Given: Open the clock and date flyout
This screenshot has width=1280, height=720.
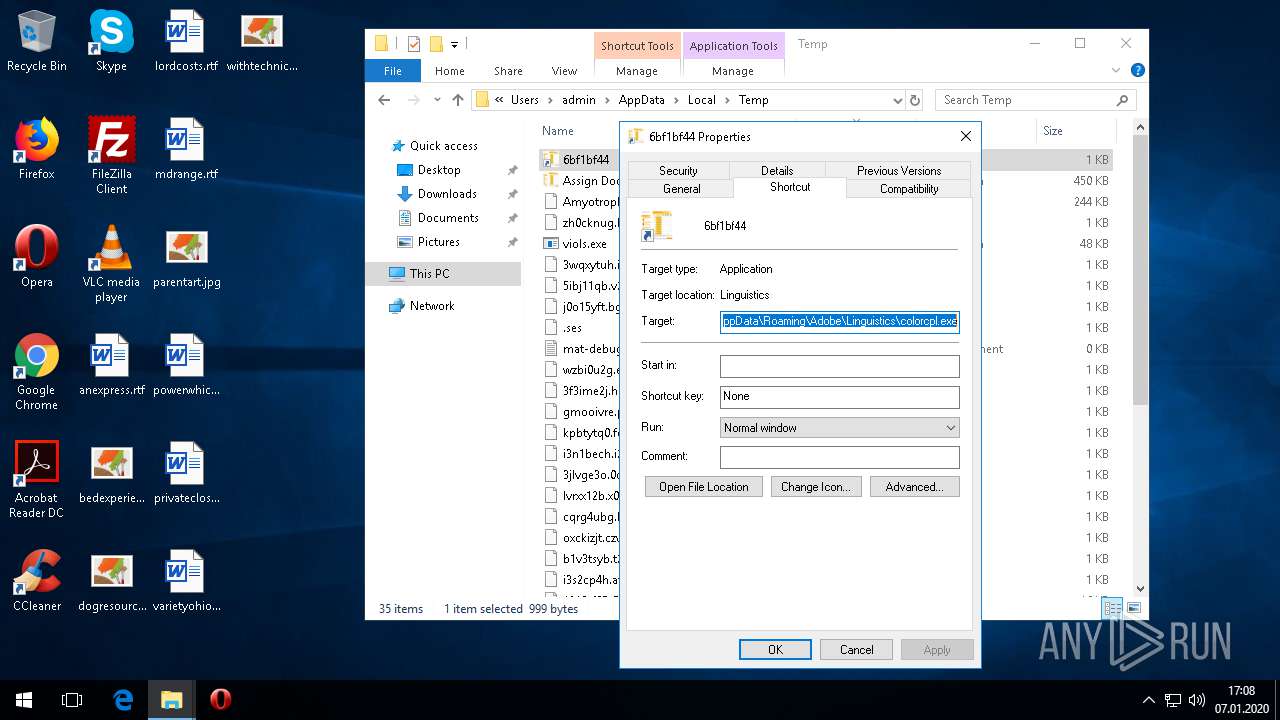Looking at the screenshot, I should (x=1241, y=700).
